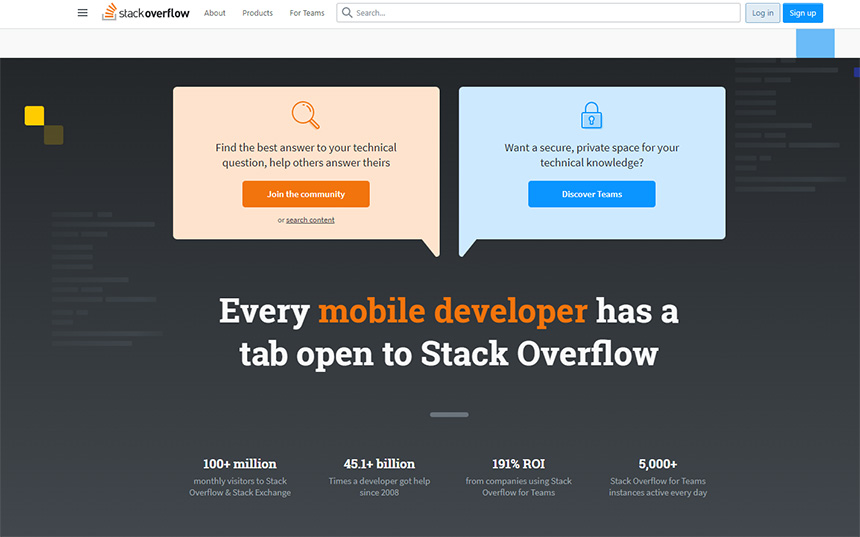Open the About menu item
Image resolution: width=860 pixels, height=537 pixels.
coord(214,13)
